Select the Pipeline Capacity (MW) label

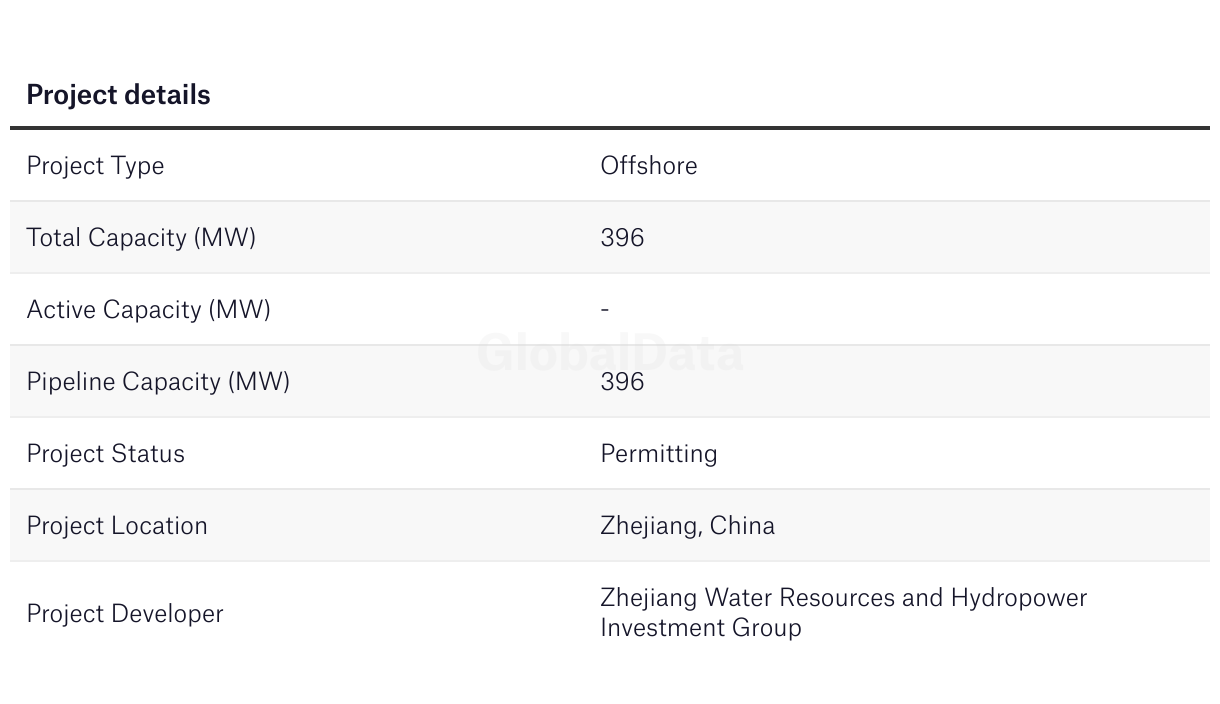click(158, 381)
